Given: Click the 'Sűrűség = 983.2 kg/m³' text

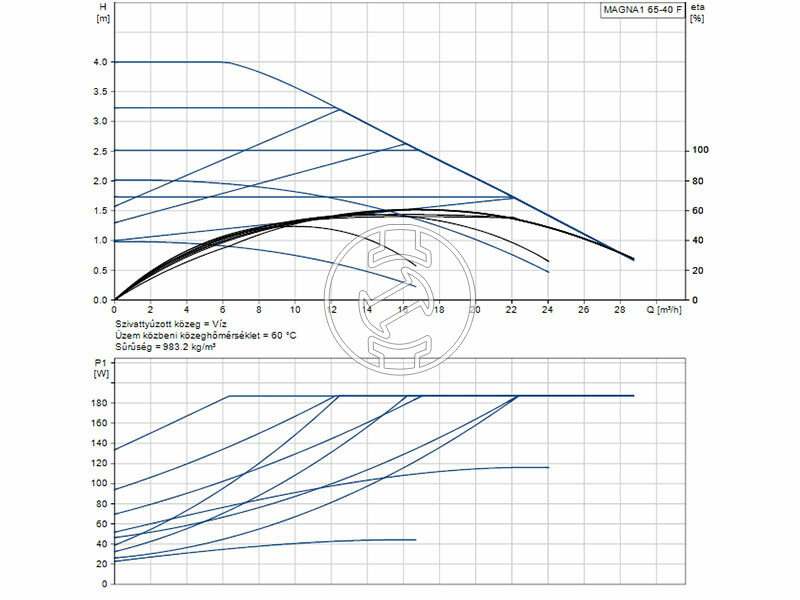Looking at the screenshot, I should tap(166, 349).
